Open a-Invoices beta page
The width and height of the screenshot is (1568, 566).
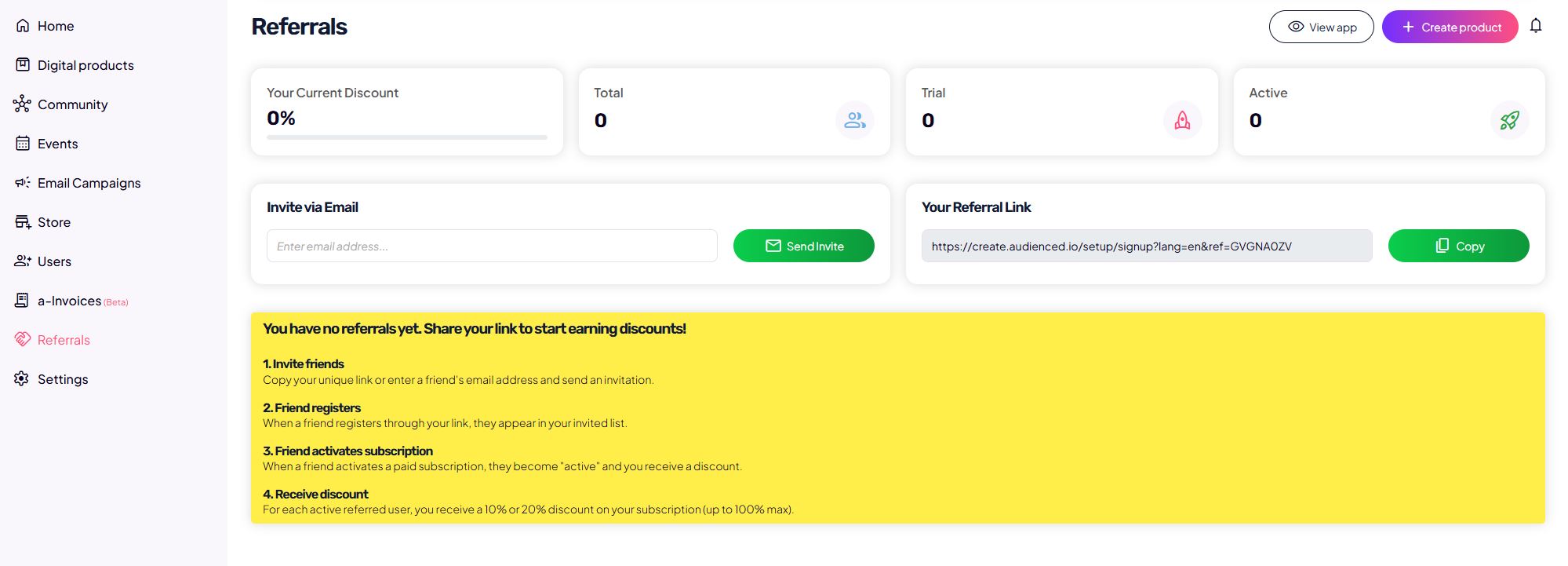[x=71, y=301]
